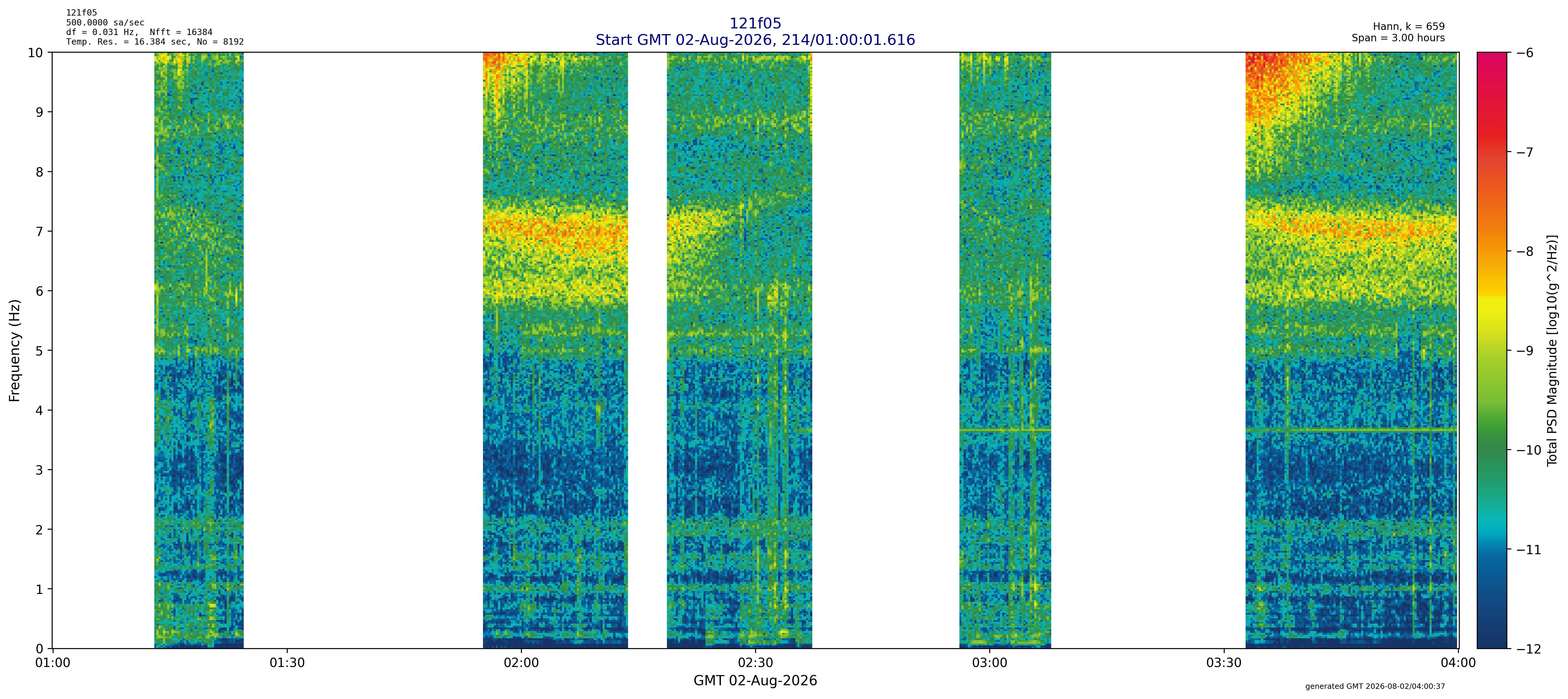Viewport: 1568px width, 699px height.
Task: Click the frequency axis tick label "5"
Action: pyautogui.click(x=39, y=351)
